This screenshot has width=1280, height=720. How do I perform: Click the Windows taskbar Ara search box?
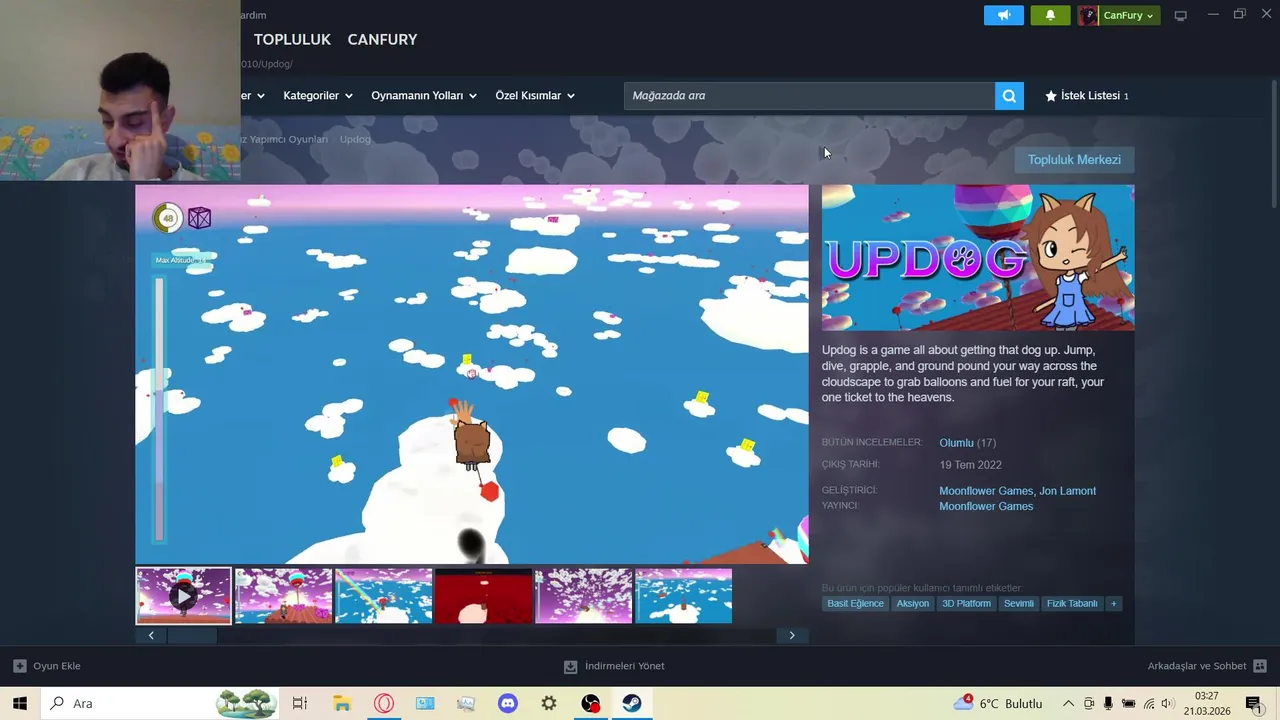(162, 703)
